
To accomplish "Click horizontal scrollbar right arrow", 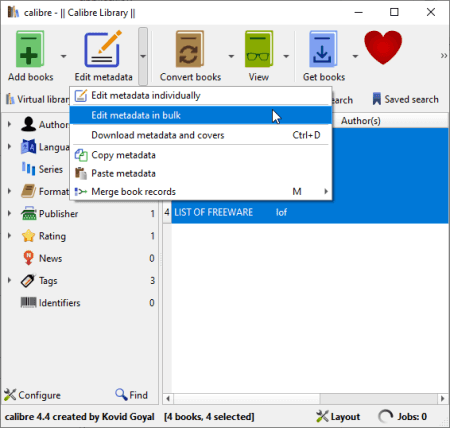I will 443,399.
